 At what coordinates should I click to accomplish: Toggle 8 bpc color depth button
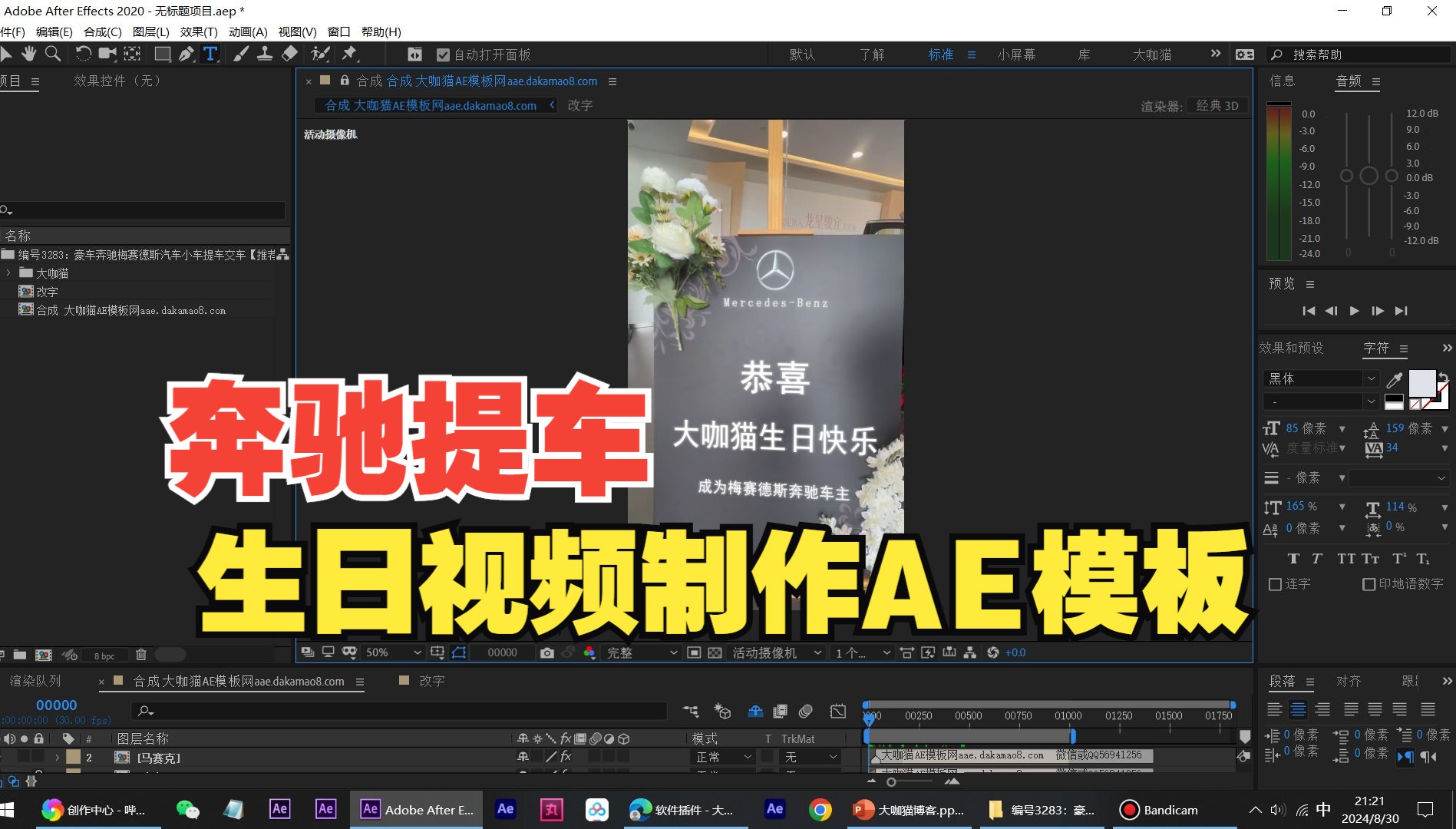pos(104,656)
